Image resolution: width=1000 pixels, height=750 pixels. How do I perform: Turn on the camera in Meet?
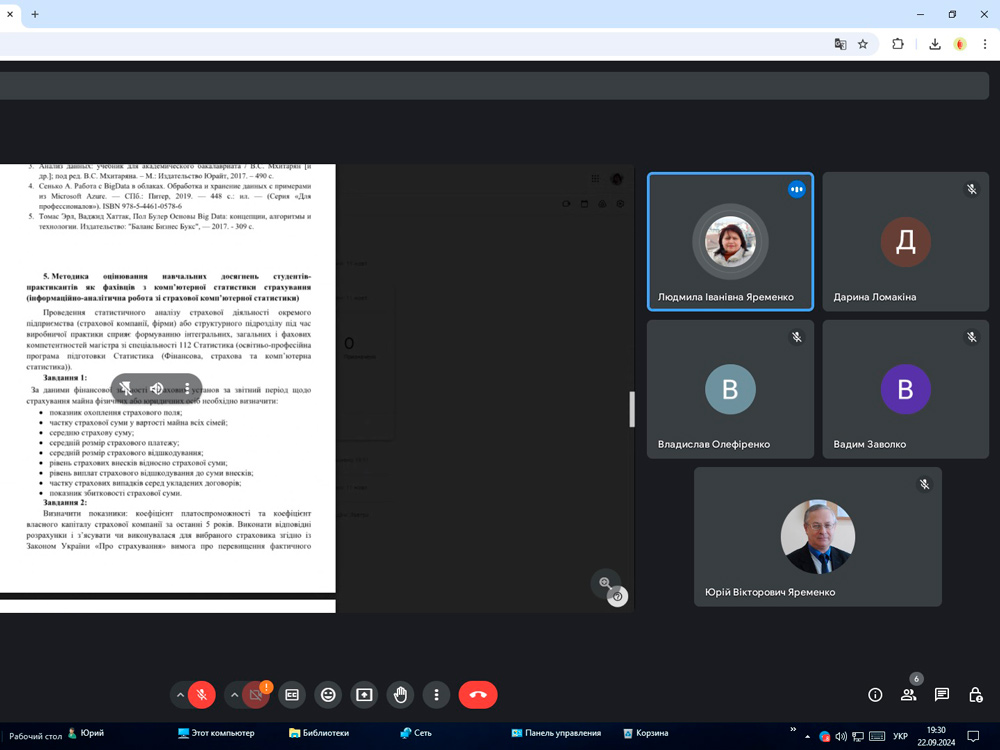coord(256,694)
